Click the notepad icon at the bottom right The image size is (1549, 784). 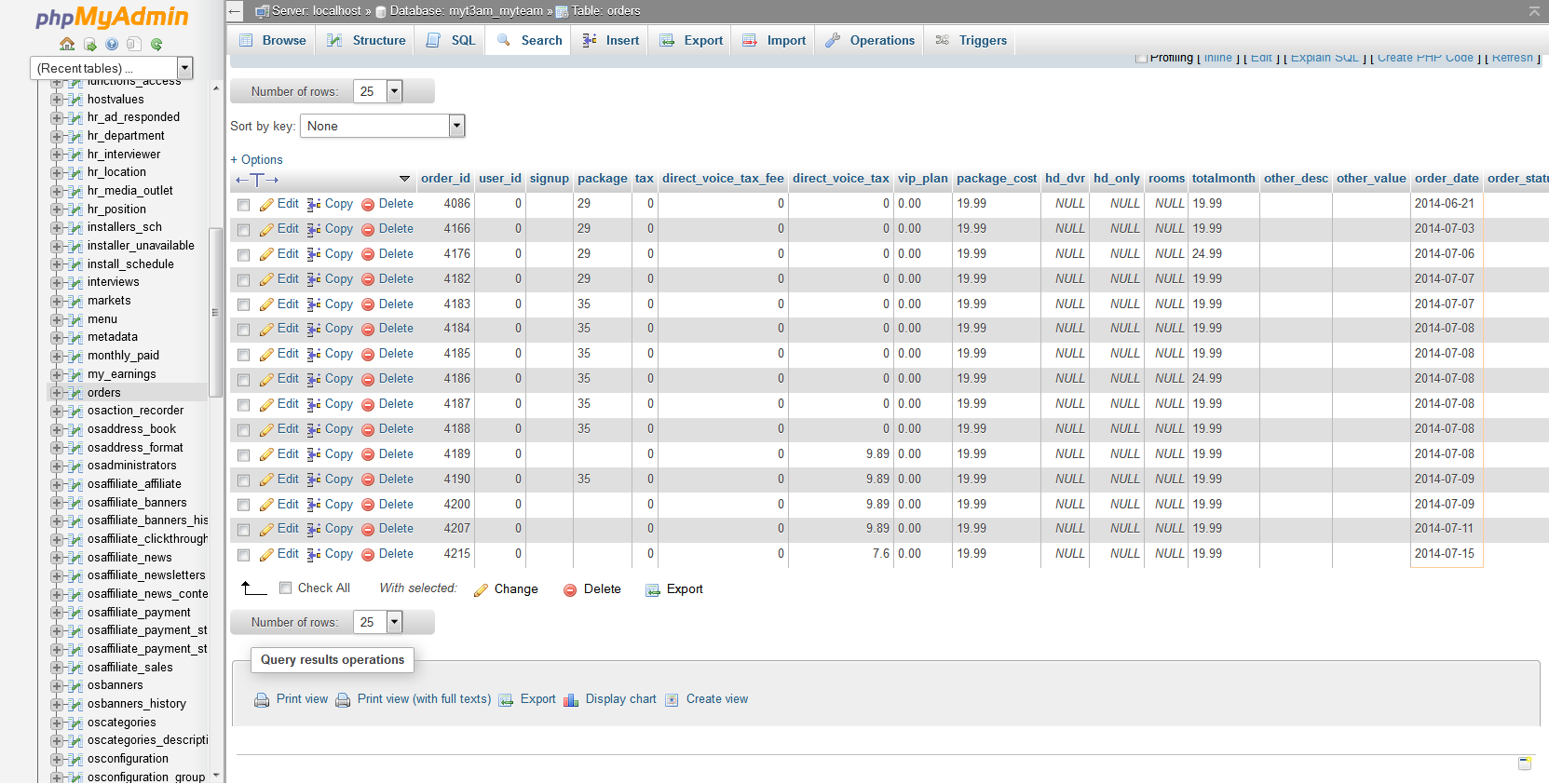[x=1525, y=764]
